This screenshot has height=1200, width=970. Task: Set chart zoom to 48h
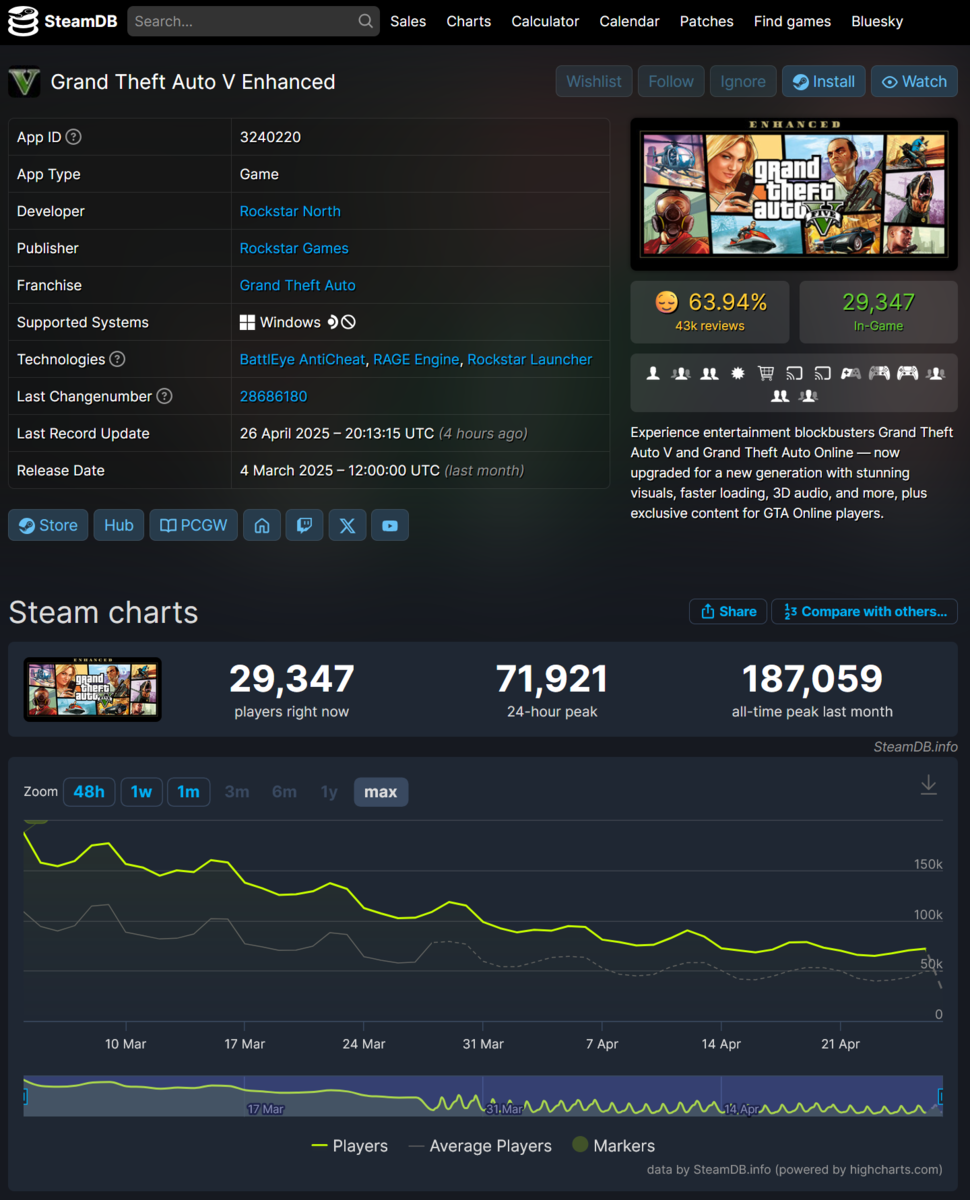click(89, 792)
